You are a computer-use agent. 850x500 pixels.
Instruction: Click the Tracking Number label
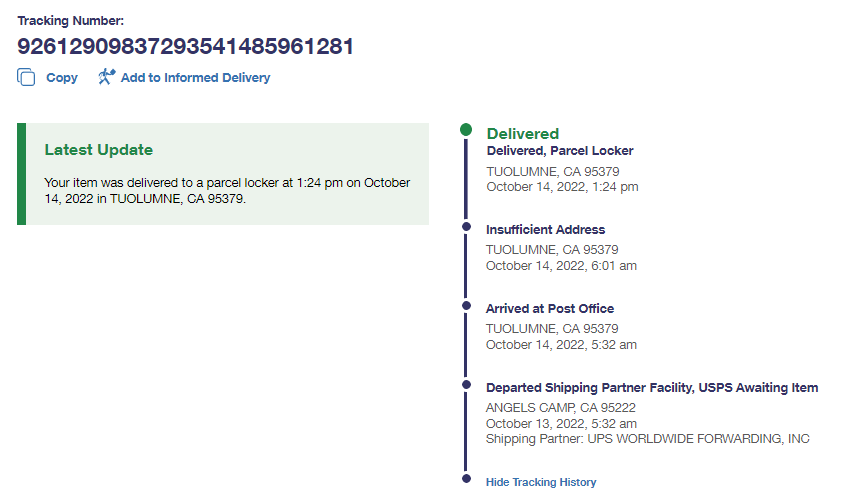coord(70,20)
